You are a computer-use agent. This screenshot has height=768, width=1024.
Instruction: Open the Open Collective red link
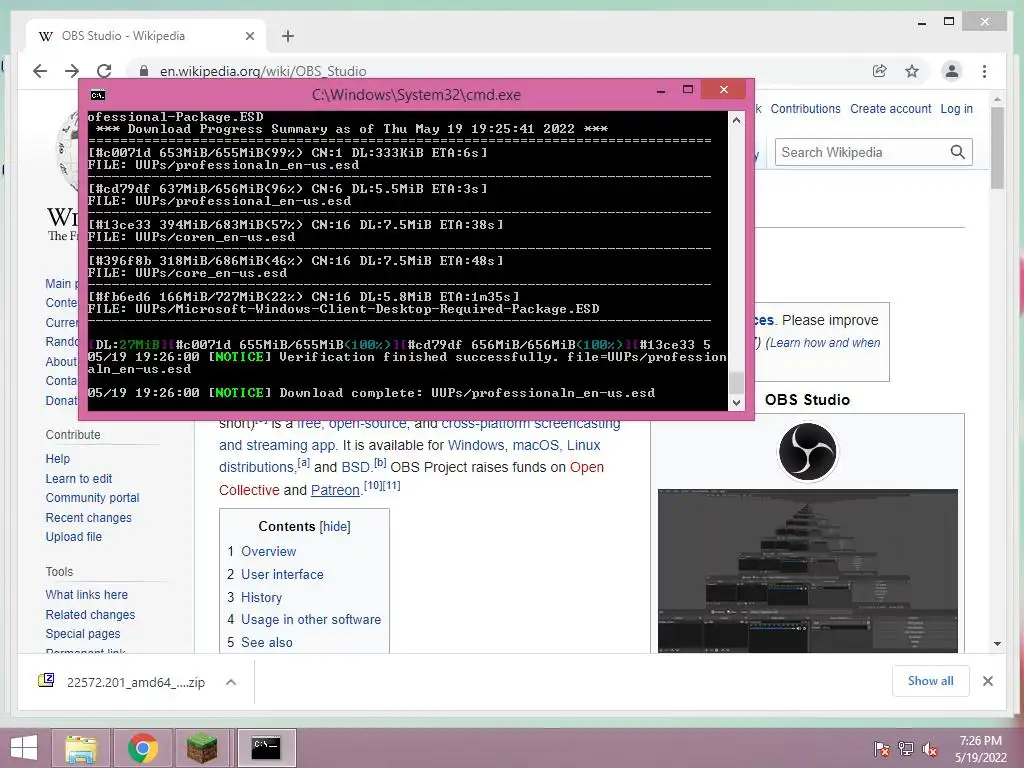tap(586, 468)
